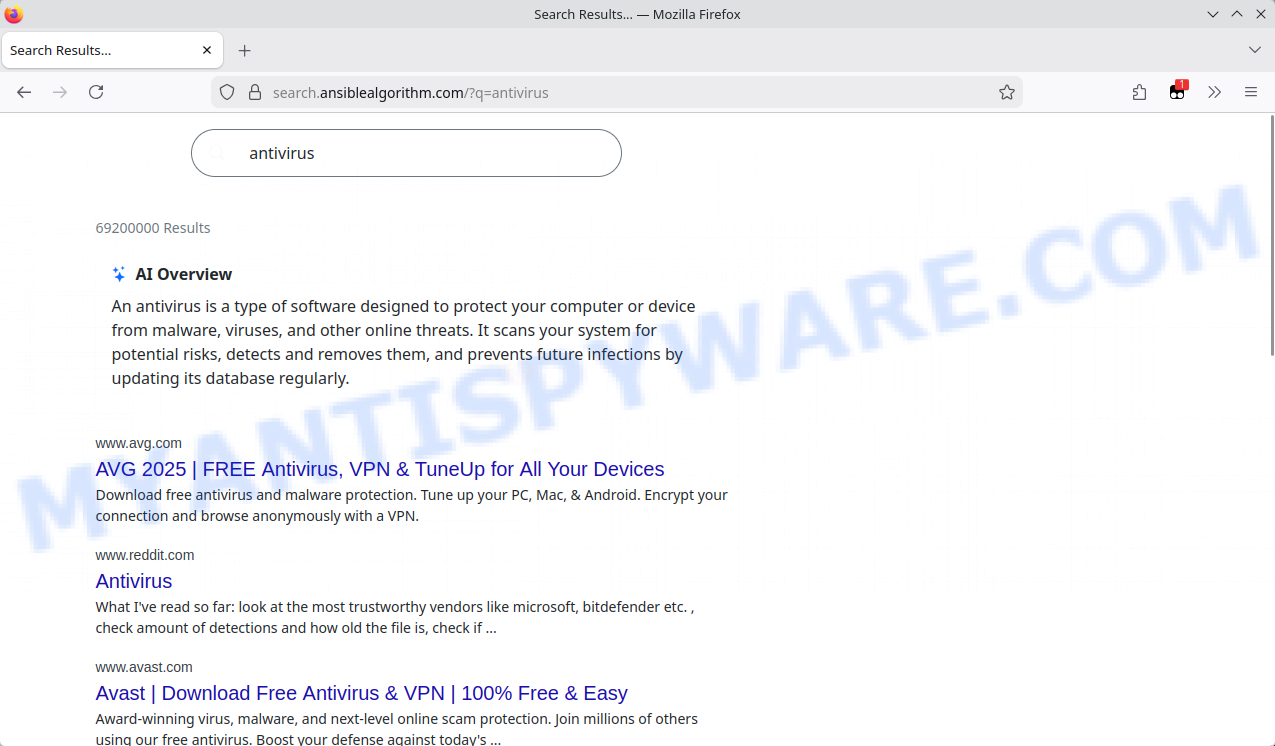Open the Reddit Antivirus result link
The image size is (1275, 746).
pos(134,581)
